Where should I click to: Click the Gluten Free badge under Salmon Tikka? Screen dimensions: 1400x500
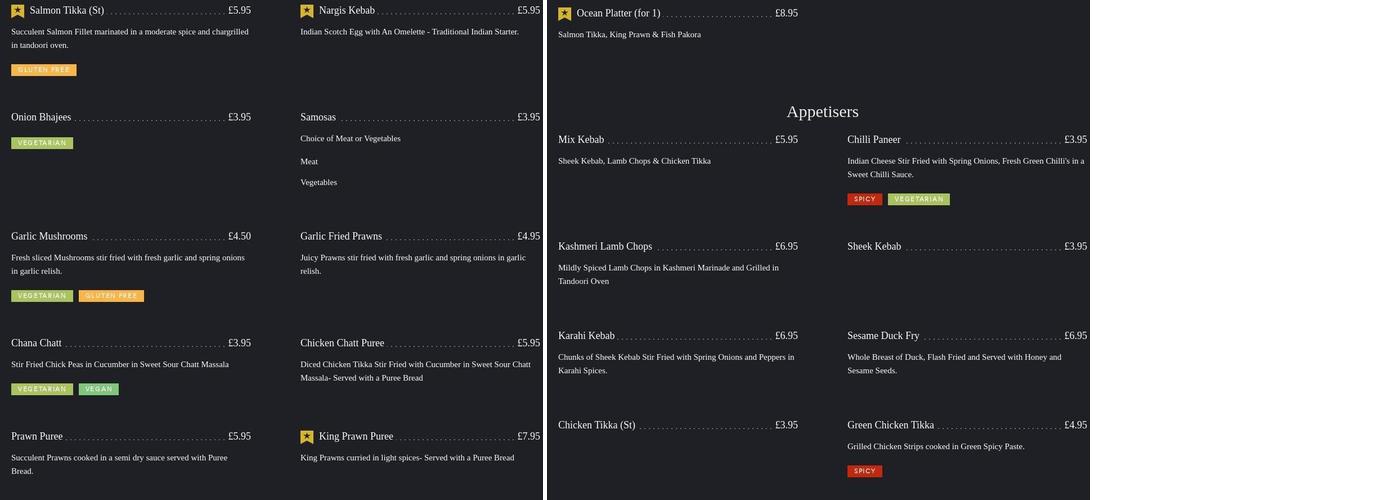coord(44,70)
